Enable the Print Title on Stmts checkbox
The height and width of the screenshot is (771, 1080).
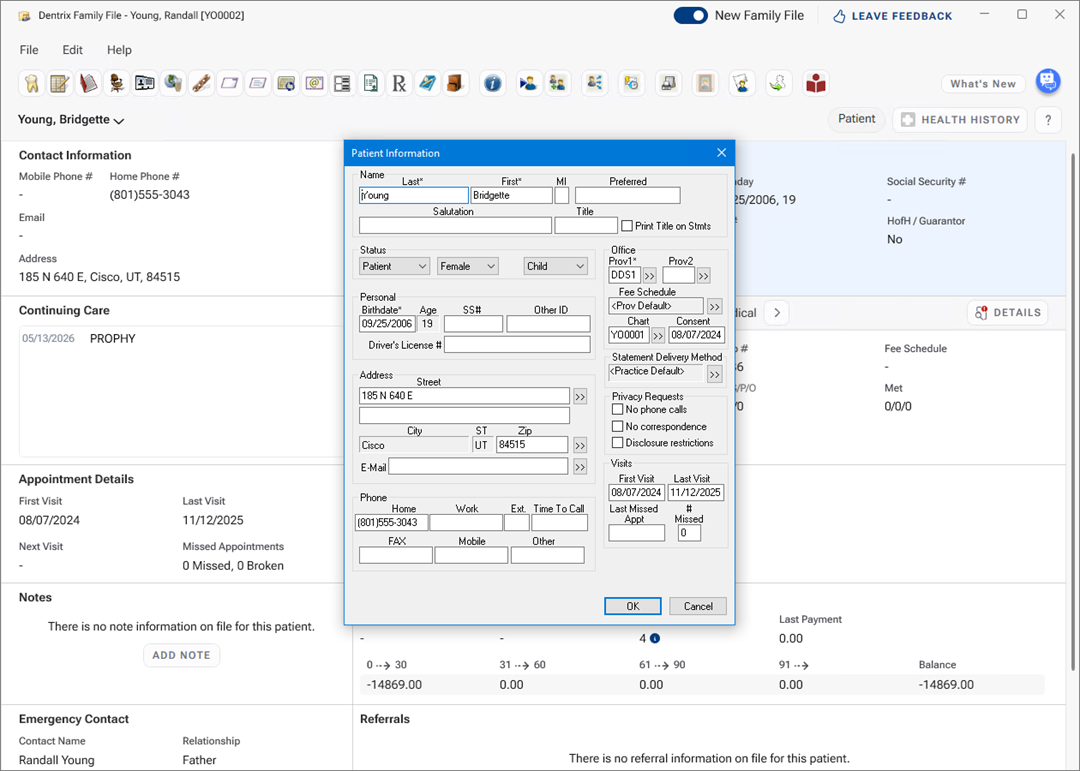[627, 226]
